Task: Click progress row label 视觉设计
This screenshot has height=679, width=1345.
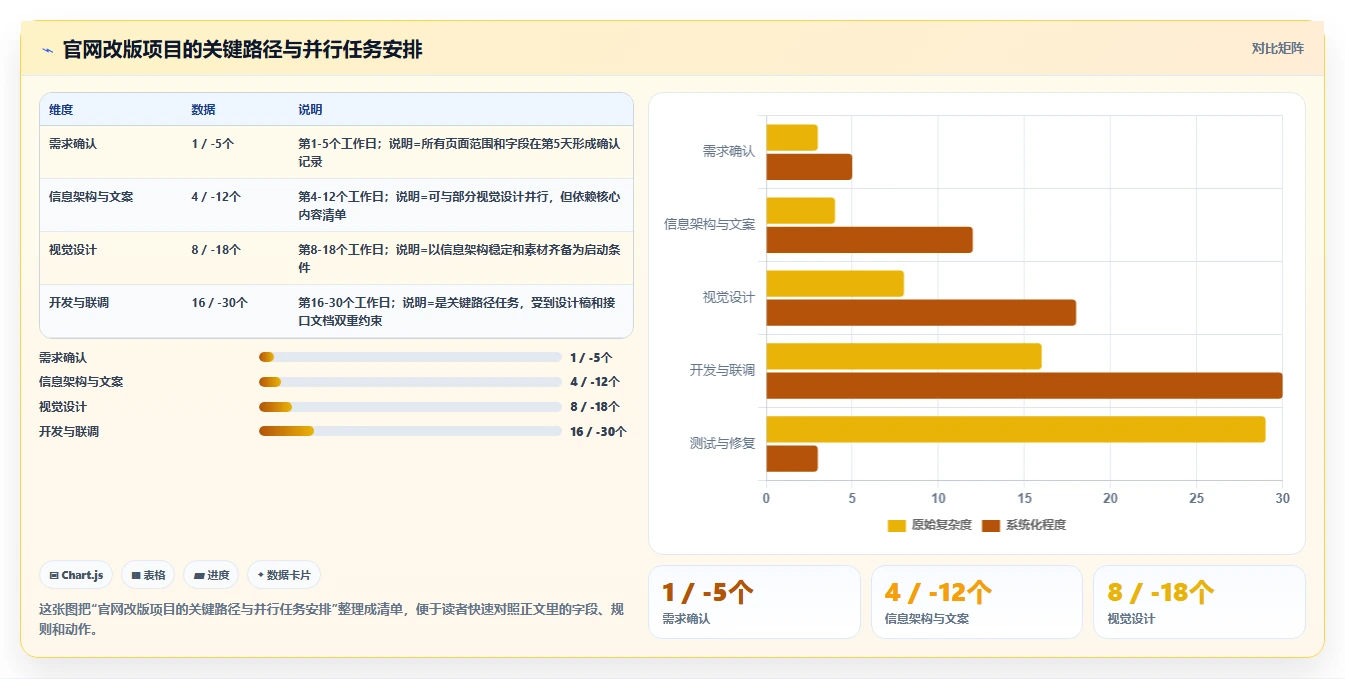Action: click(63, 407)
